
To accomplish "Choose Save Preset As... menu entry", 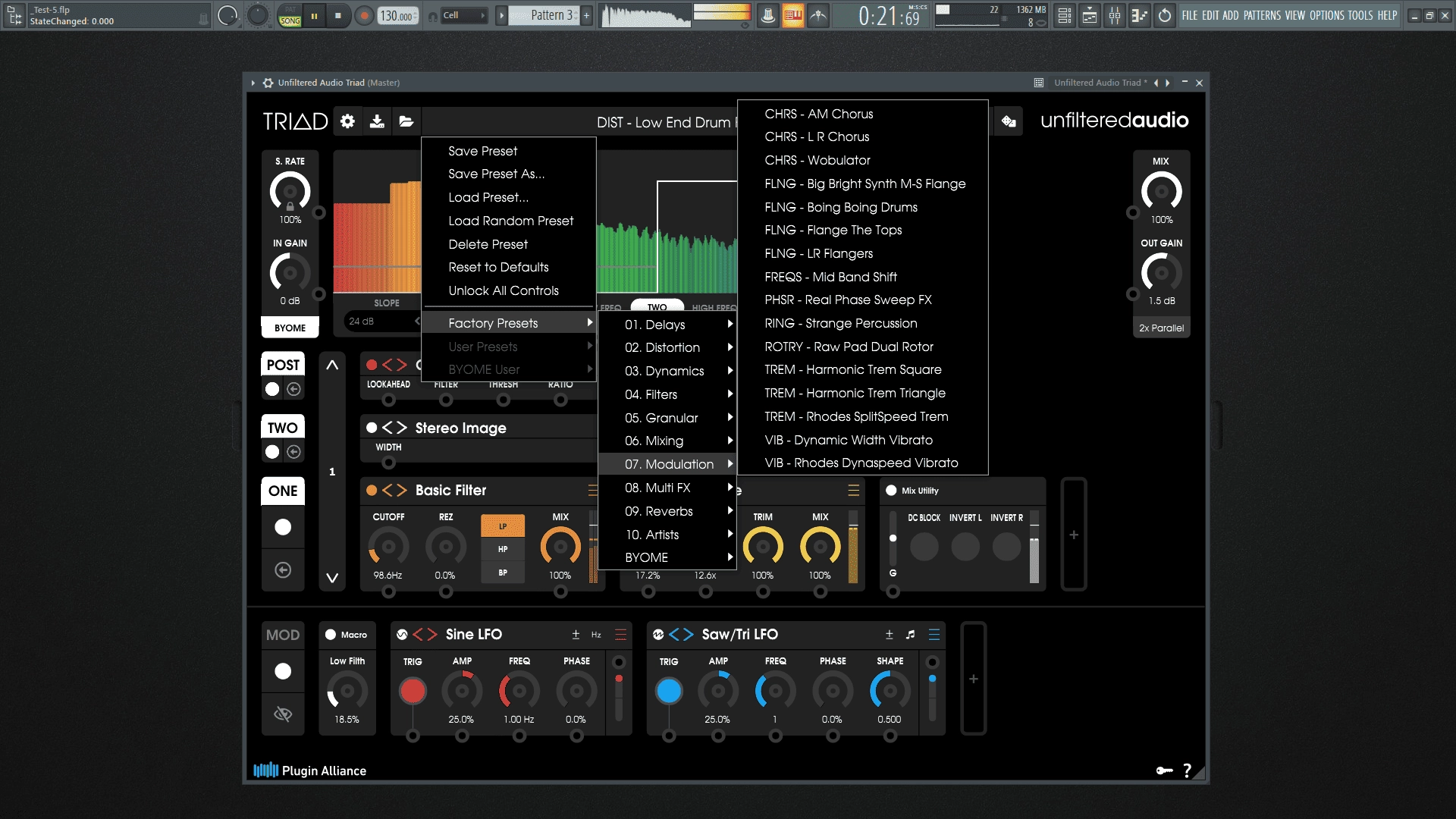I will tap(509, 174).
